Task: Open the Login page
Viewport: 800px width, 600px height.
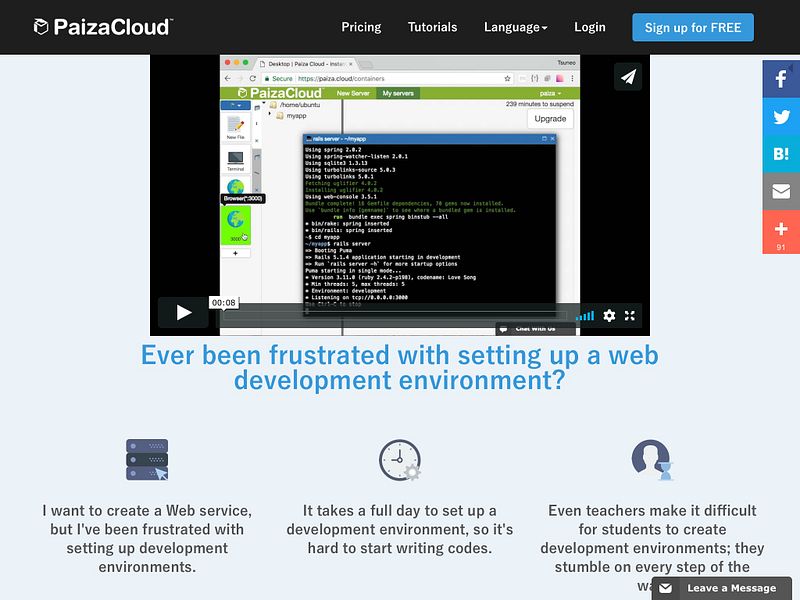Action: click(589, 27)
